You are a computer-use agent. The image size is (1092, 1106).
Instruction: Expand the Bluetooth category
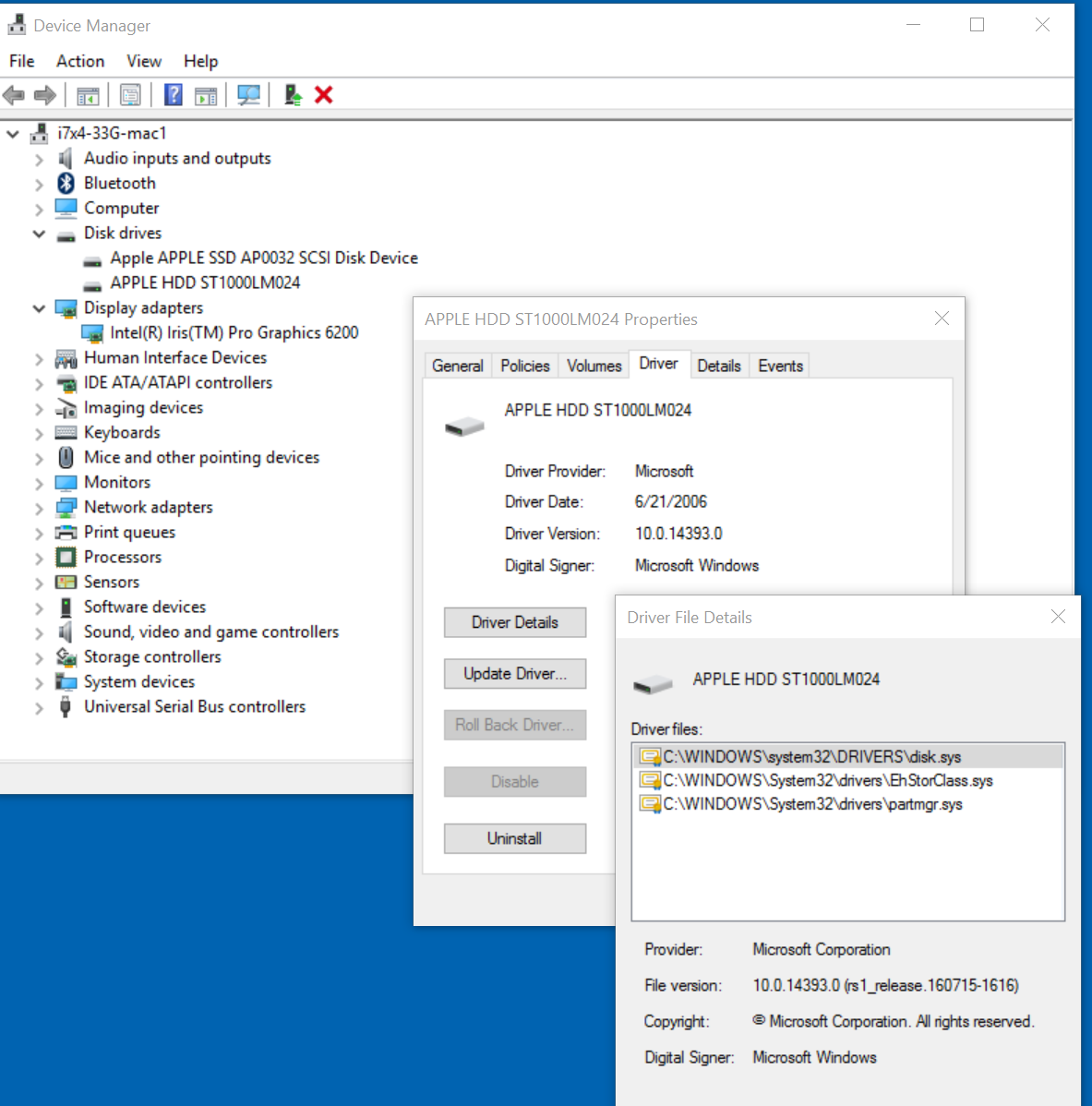coord(39,184)
